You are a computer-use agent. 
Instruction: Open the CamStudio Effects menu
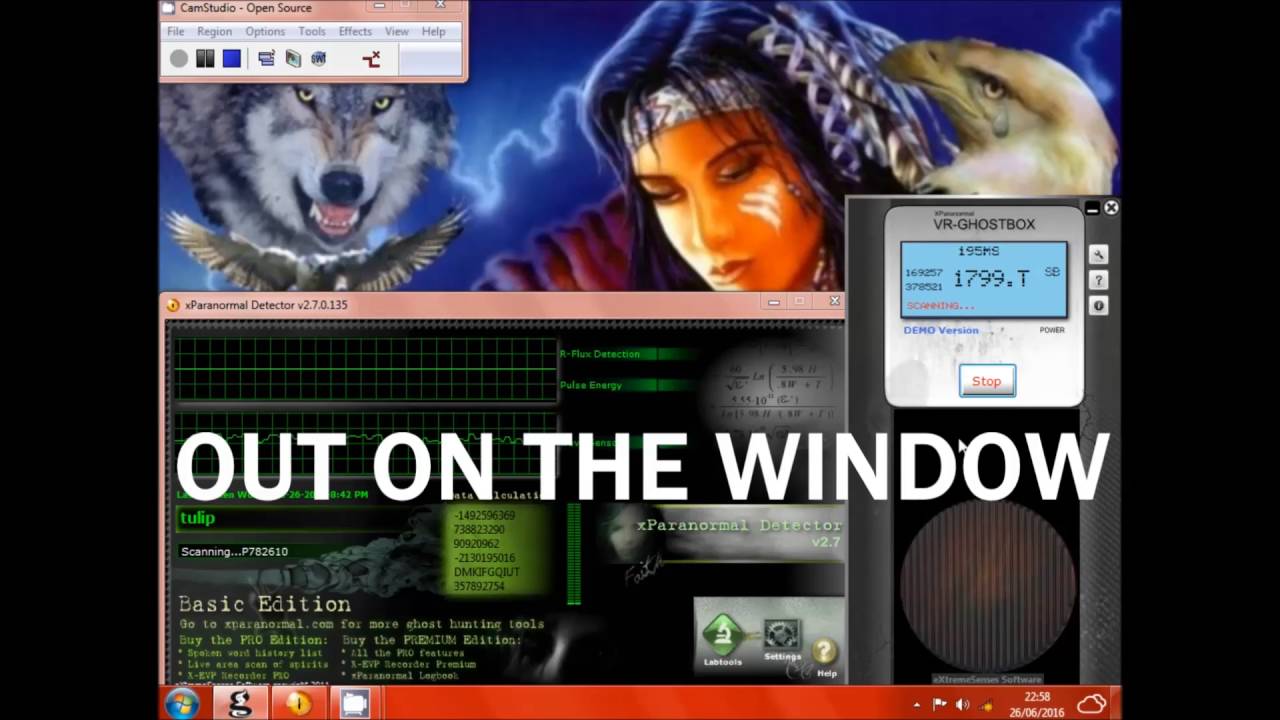pyautogui.click(x=355, y=32)
